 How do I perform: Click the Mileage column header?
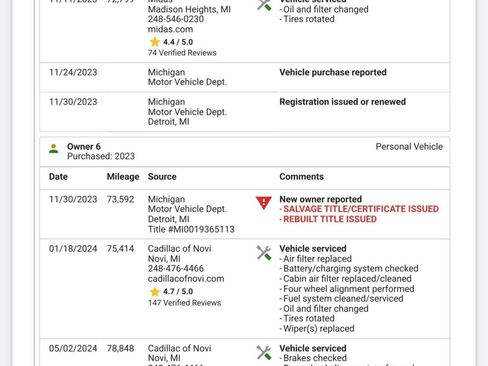tap(123, 177)
